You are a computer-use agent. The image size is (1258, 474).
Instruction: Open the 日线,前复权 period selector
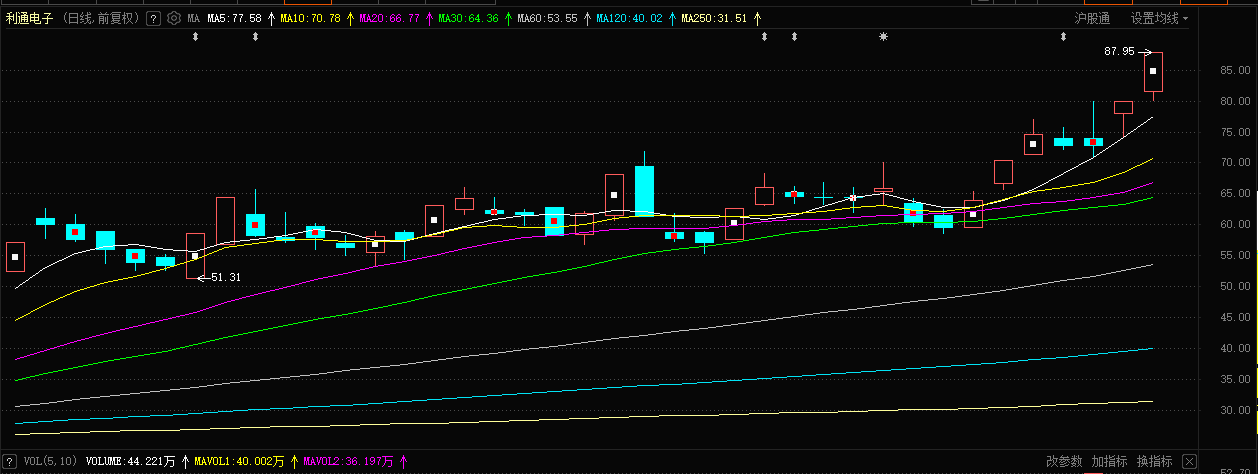tap(100, 18)
